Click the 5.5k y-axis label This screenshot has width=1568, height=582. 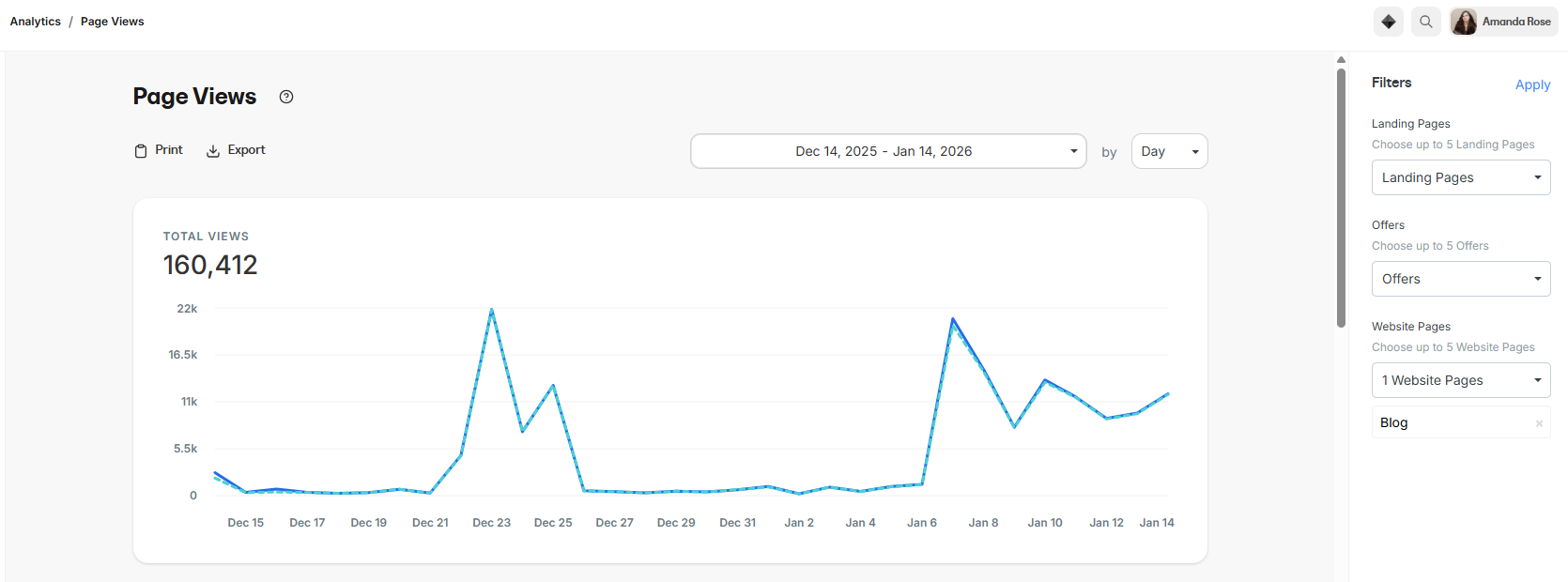tap(185, 449)
